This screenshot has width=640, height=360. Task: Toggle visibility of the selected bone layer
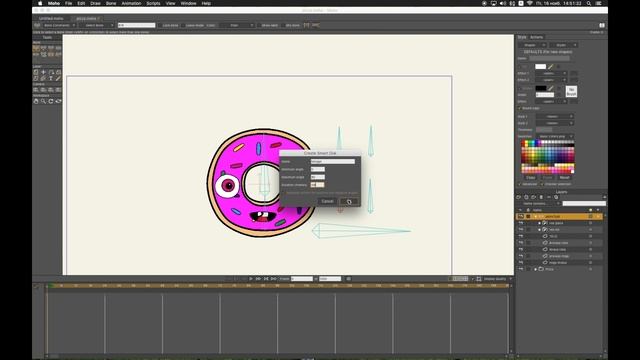point(521,216)
